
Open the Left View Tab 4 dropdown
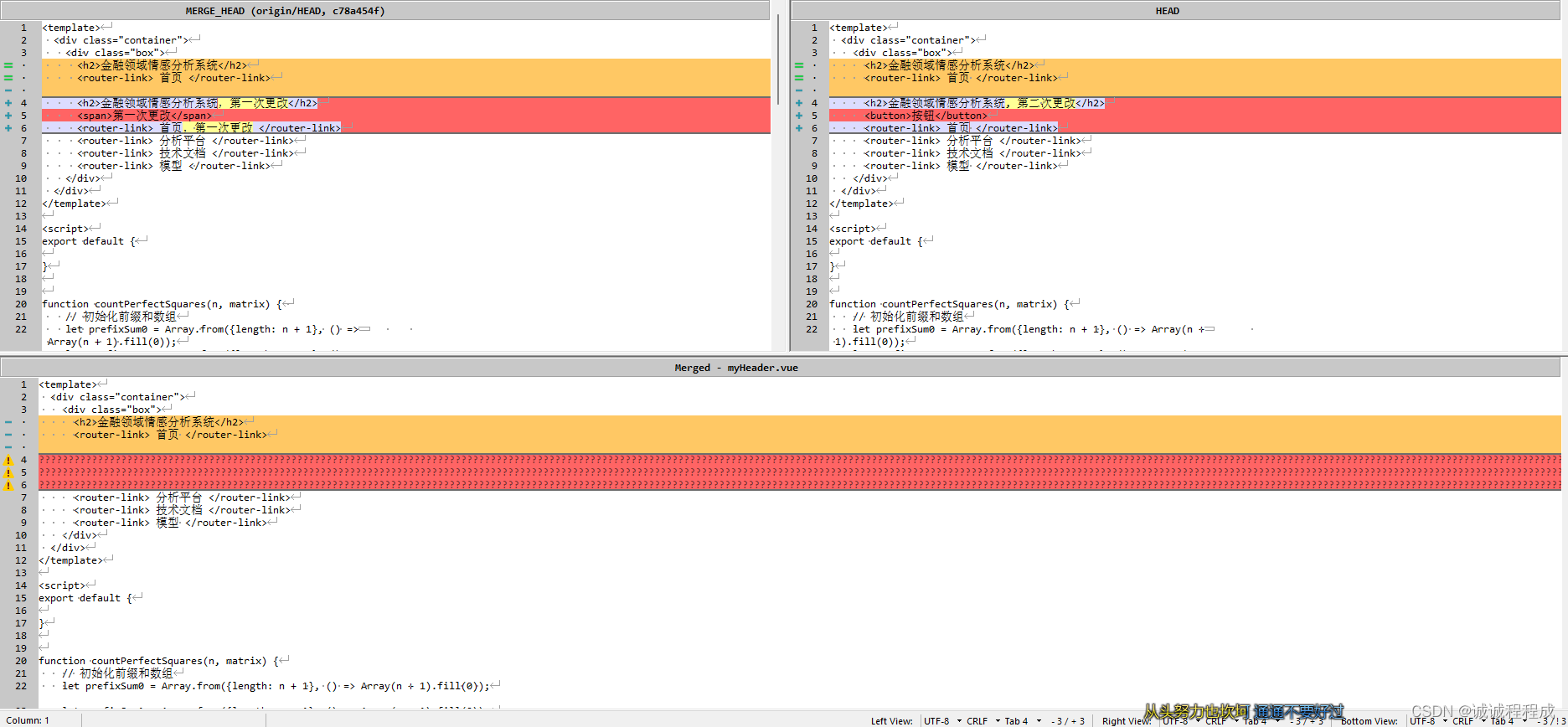point(1023,720)
